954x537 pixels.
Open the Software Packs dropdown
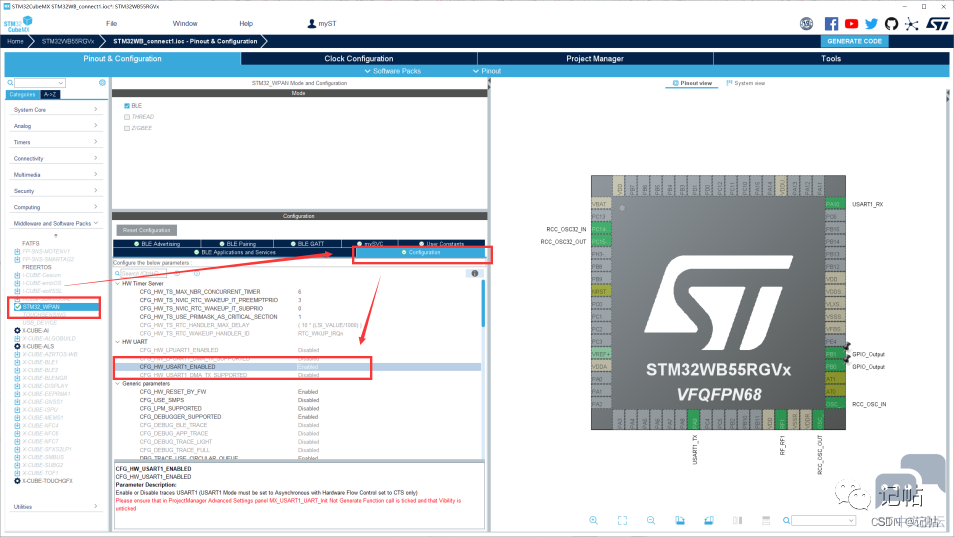click(392, 71)
